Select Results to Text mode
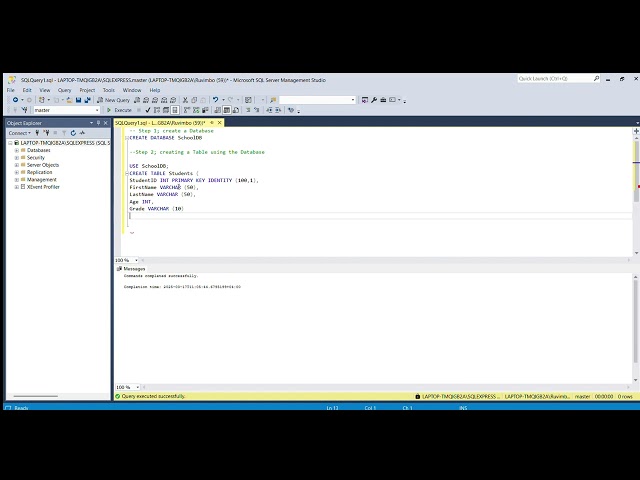640x480 pixels. click(x=218, y=110)
